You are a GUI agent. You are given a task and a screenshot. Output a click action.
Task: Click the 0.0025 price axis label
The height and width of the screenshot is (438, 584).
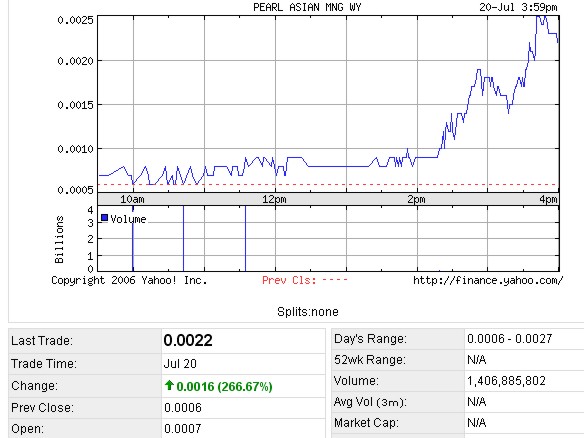pos(75,20)
